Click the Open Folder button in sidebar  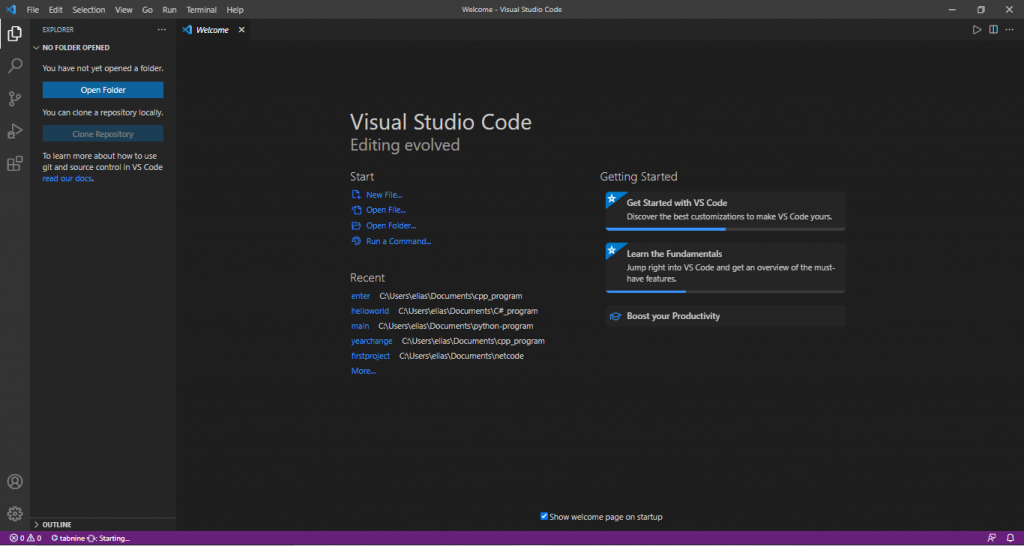(x=103, y=90)
